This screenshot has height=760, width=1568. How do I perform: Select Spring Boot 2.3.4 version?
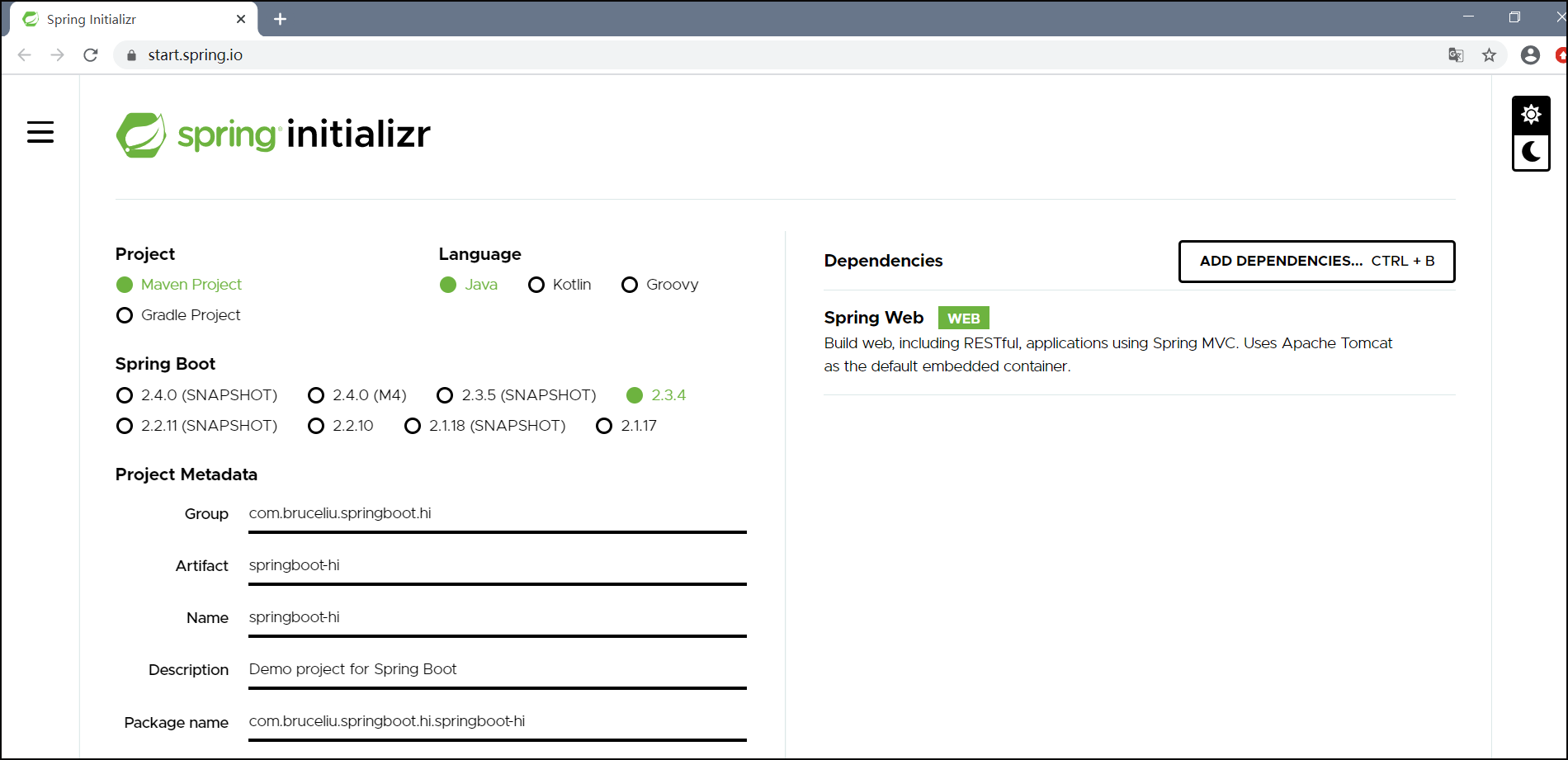[x=656, y=395]
